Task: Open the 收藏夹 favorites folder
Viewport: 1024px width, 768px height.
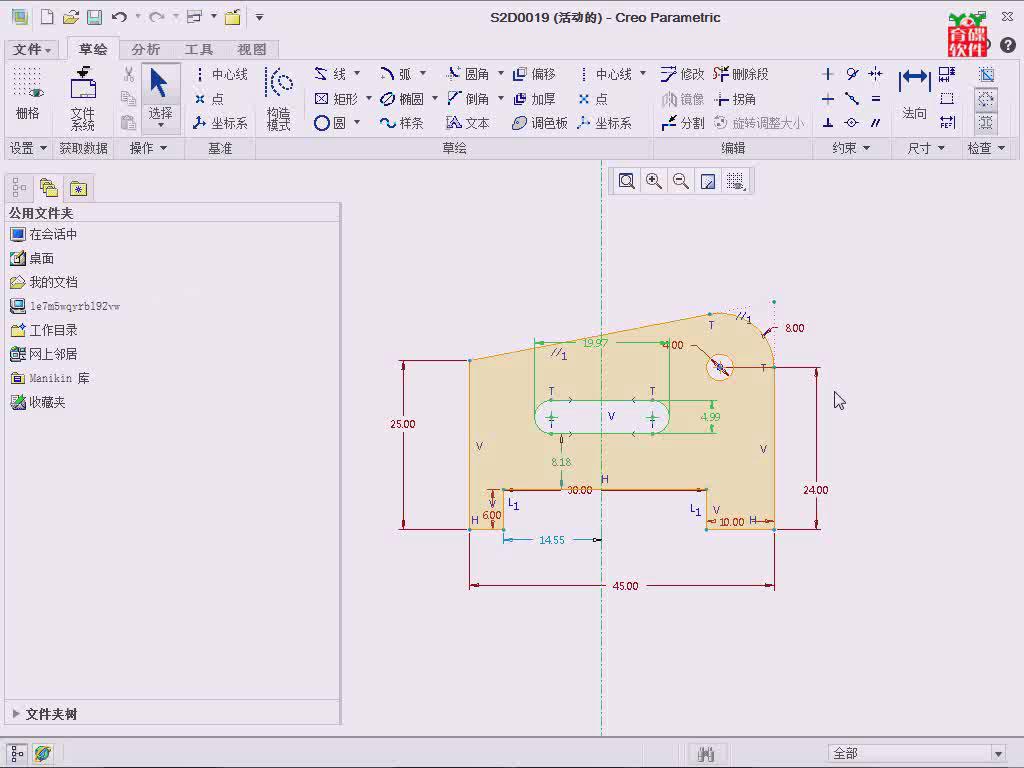Action: click(38, 402)
